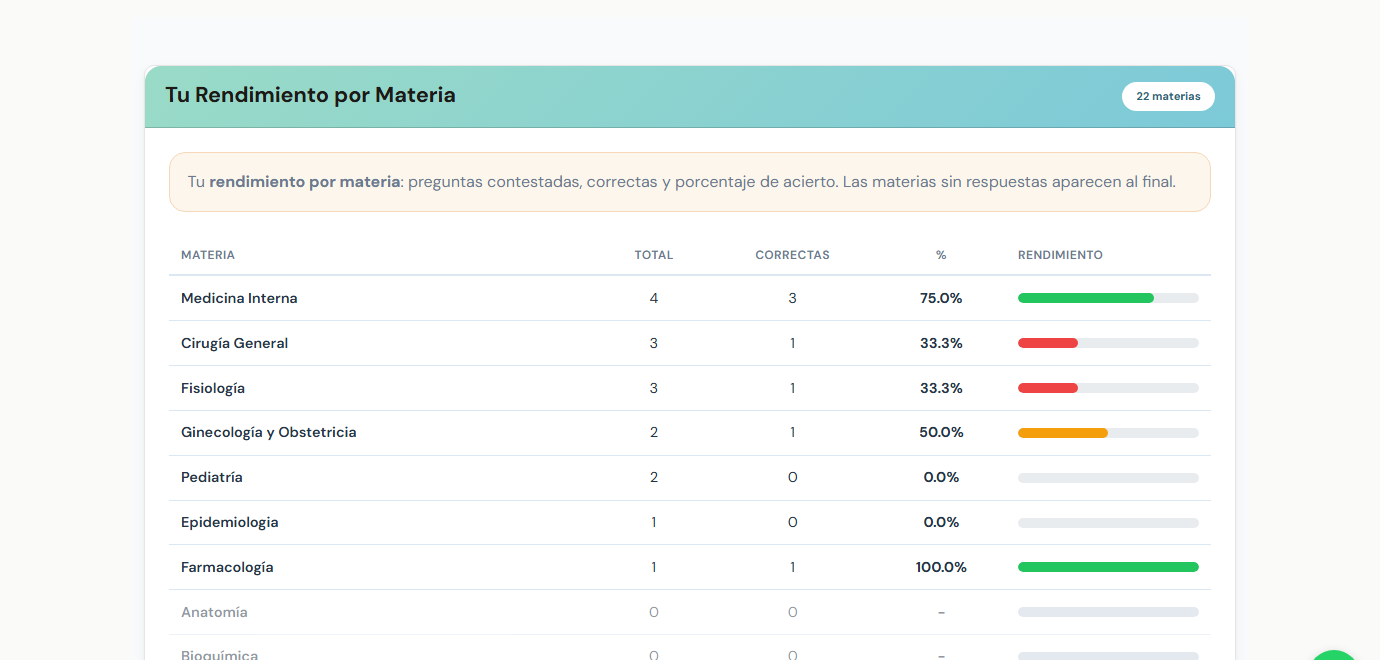Screen dimensions: 1380x660
Task: Select the Epidemiologia subject name
Action: click(230, 522)
